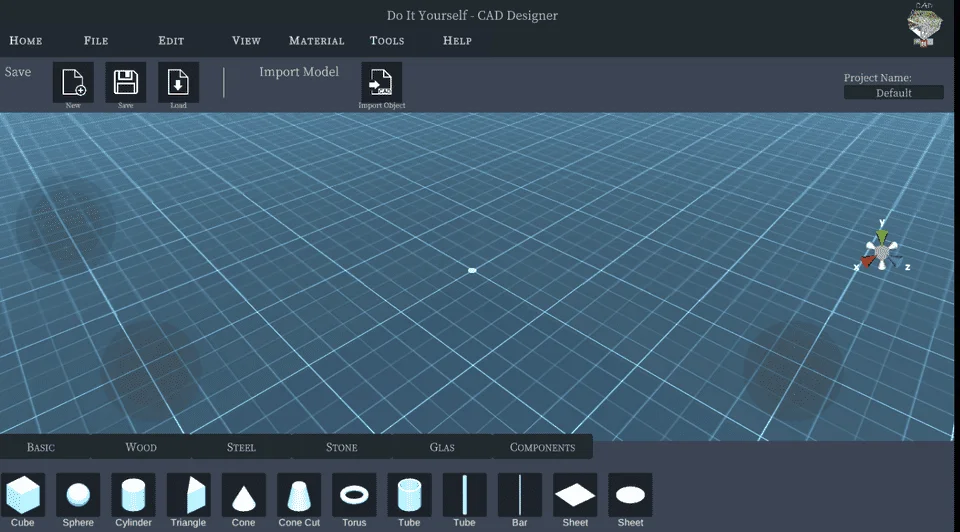Switch to the Steel tab
The width and height of the screenshot is (960, 532).
click(241, 447)
